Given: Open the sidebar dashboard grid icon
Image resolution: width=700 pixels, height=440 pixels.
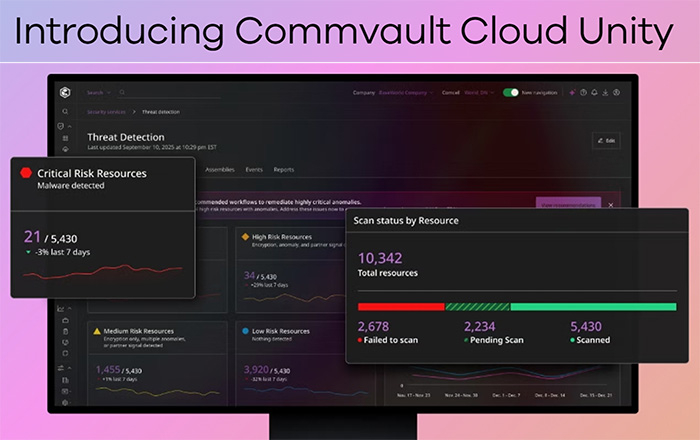Looking at the screenshot, I should tap(66, 138).
